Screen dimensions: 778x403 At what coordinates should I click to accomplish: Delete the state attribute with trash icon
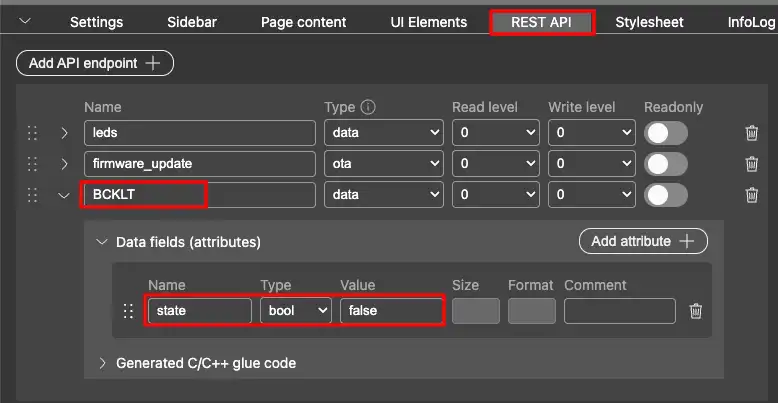point(696,311)
